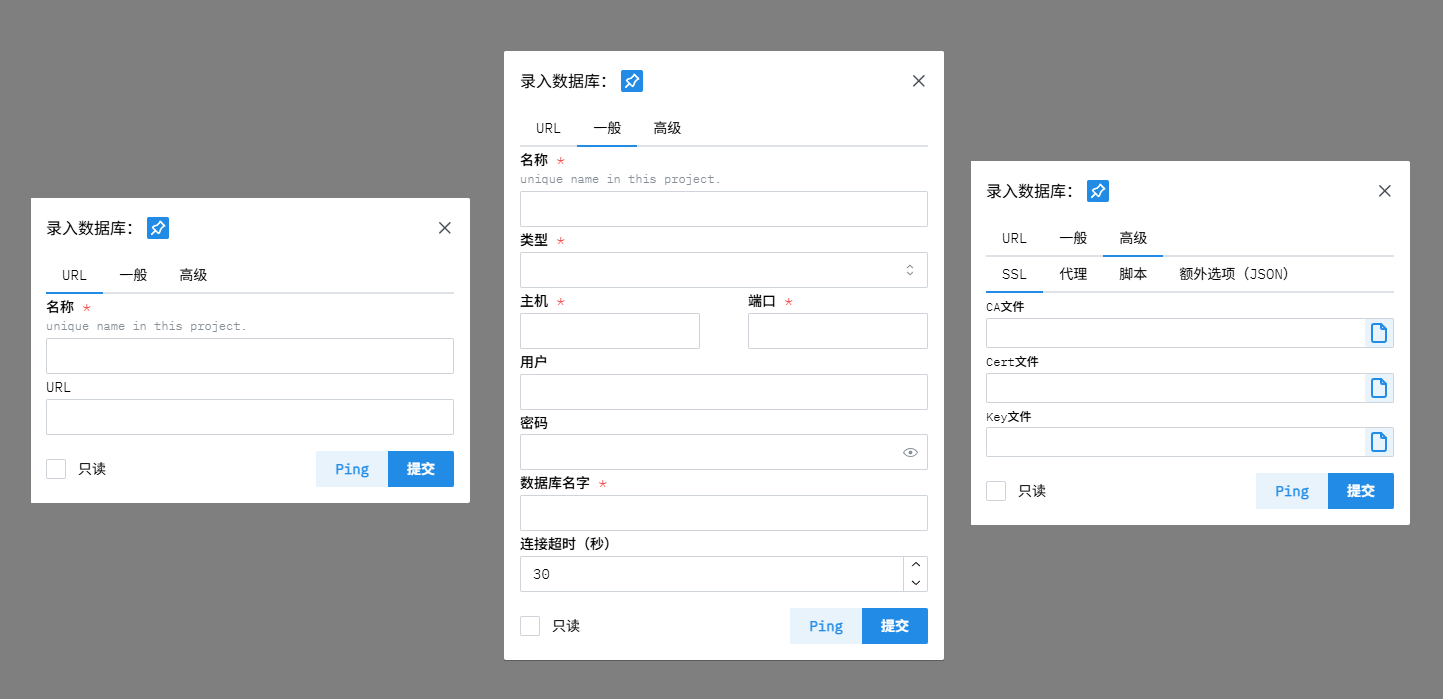Browse for the CA文件 with file icon
The width and height of the screenshot is (1443, 699).
[x=1379, y=333]
